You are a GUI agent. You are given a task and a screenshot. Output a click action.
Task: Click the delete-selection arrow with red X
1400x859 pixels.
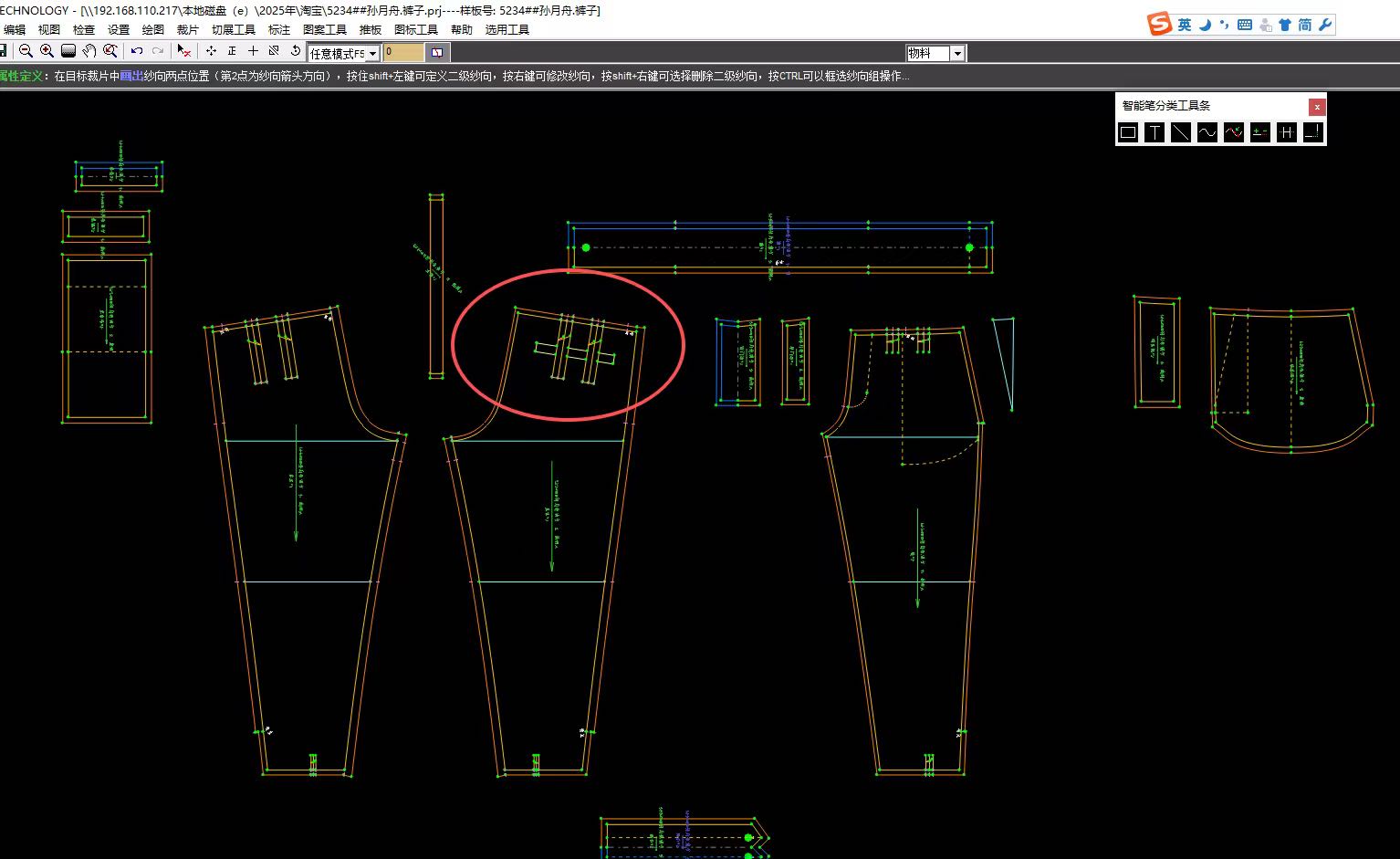pyautogui.click(x=184, y=52)
